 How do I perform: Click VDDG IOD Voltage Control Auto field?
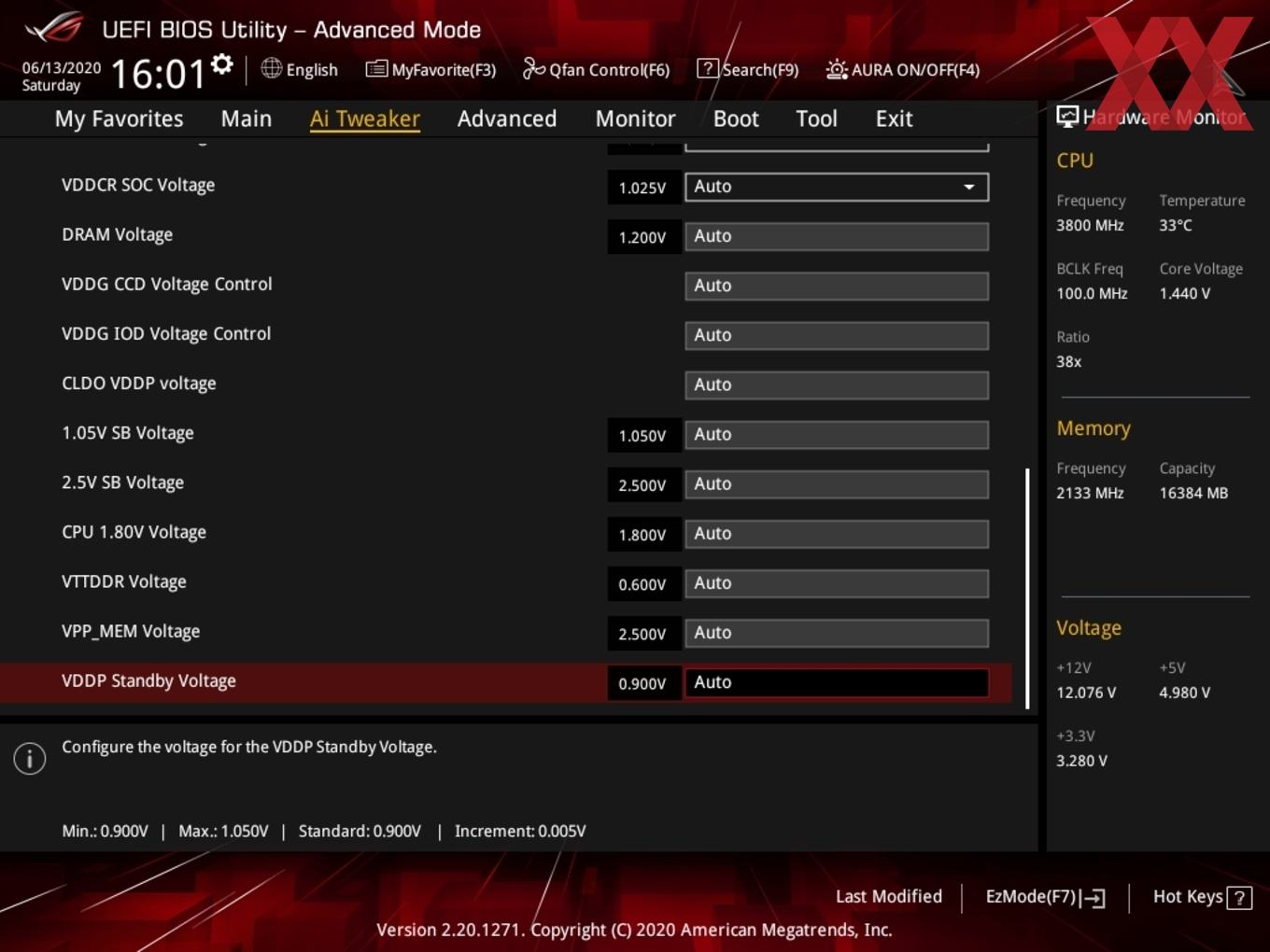pyautogui.click(x=837, y=335)
